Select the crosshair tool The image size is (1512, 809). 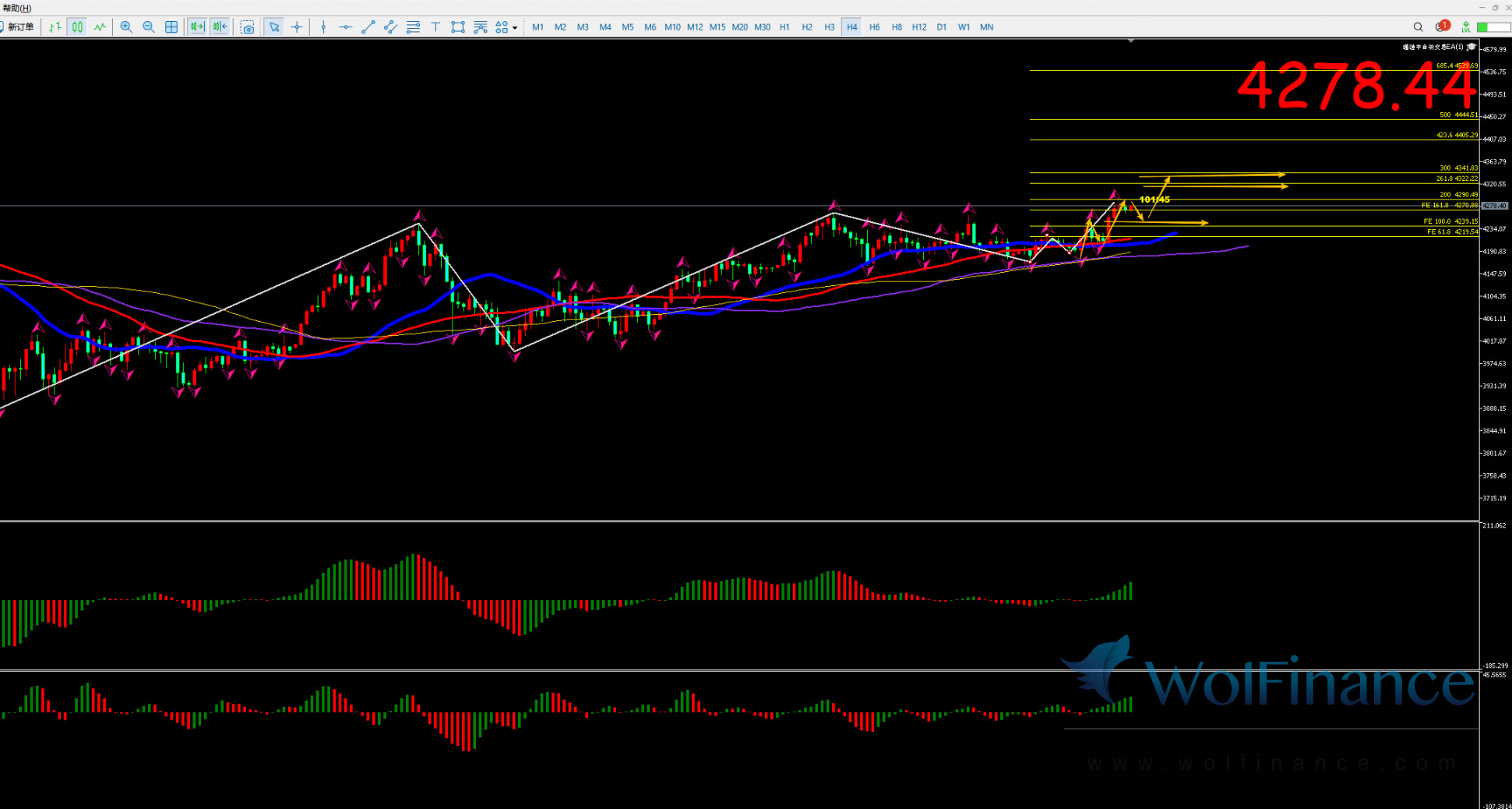(297, 27)
